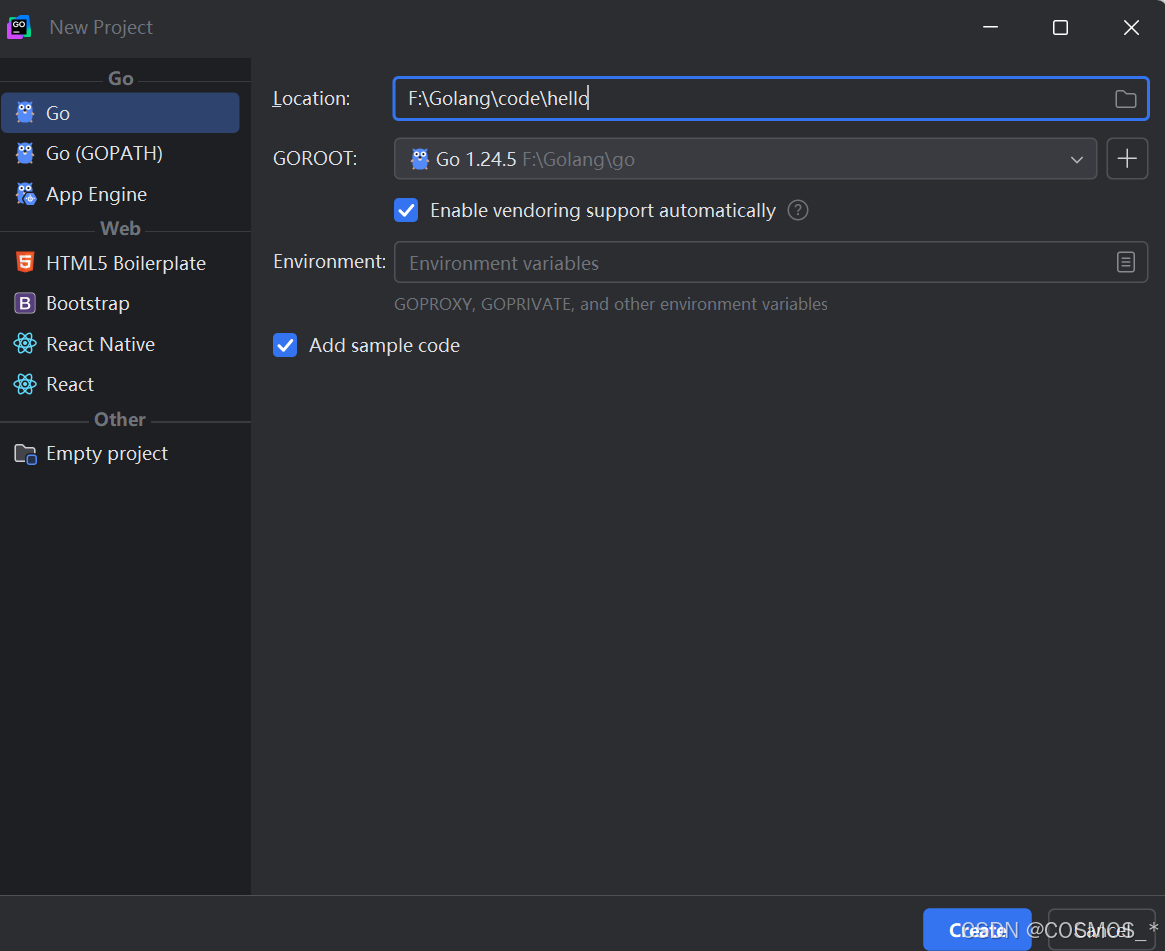Open the GOROOT dropdown arrow

[1077, 160]
